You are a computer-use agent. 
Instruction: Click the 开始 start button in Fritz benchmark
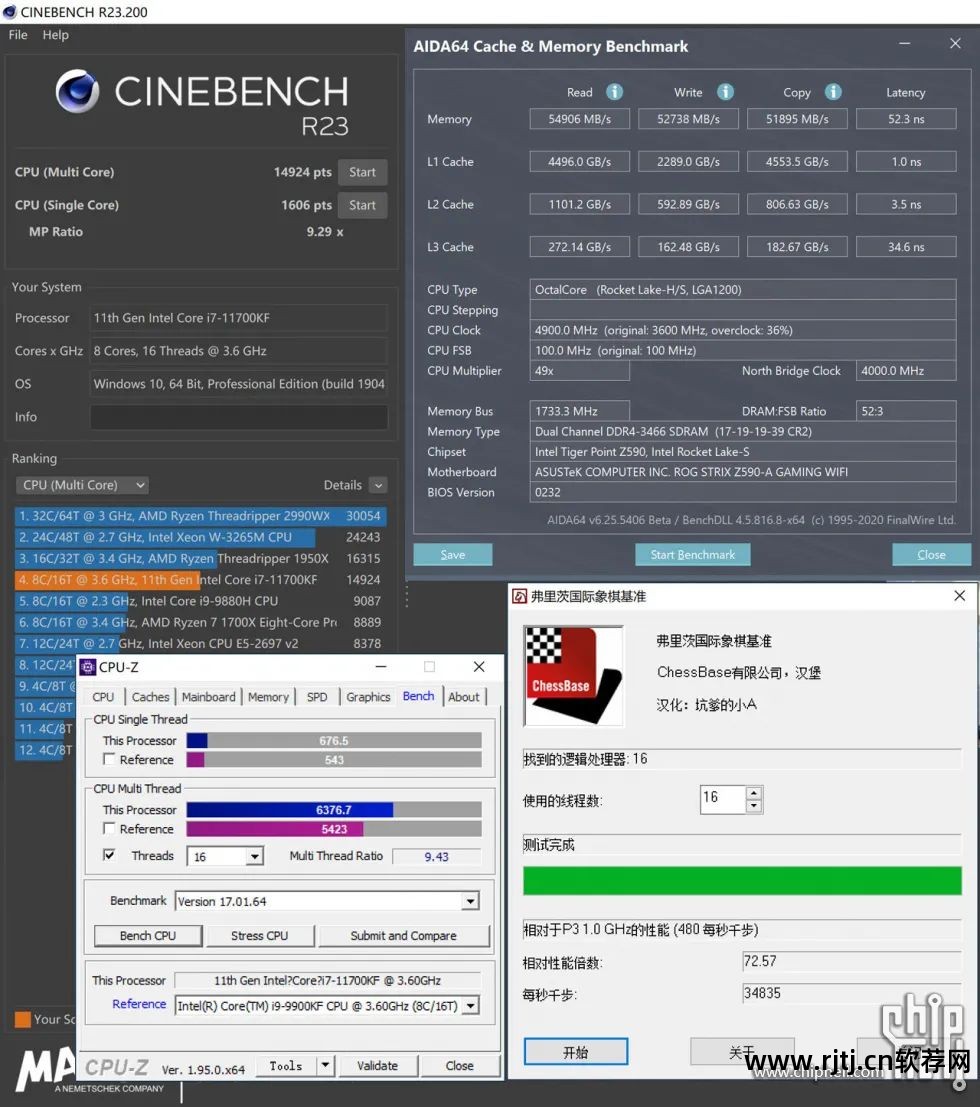(x=575, y=1052)
